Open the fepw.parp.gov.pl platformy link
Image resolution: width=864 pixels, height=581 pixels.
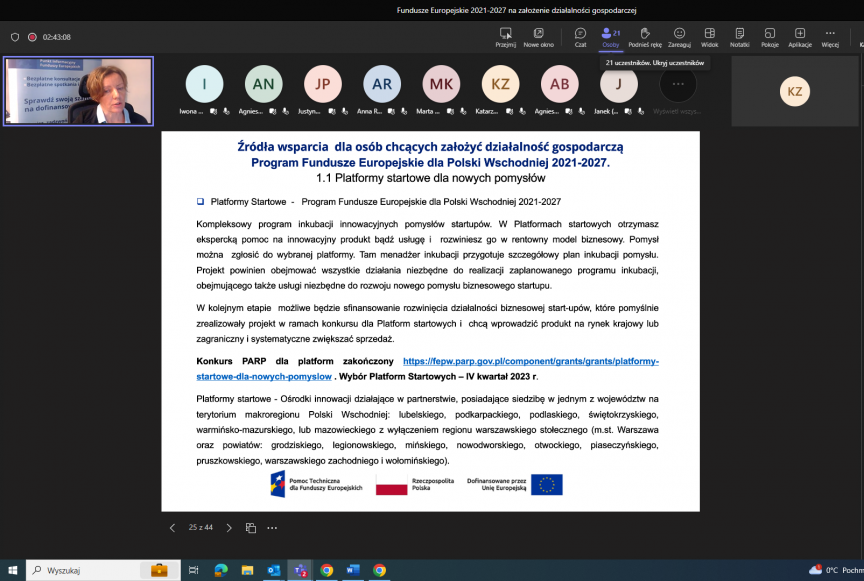(x=531, y=361)
